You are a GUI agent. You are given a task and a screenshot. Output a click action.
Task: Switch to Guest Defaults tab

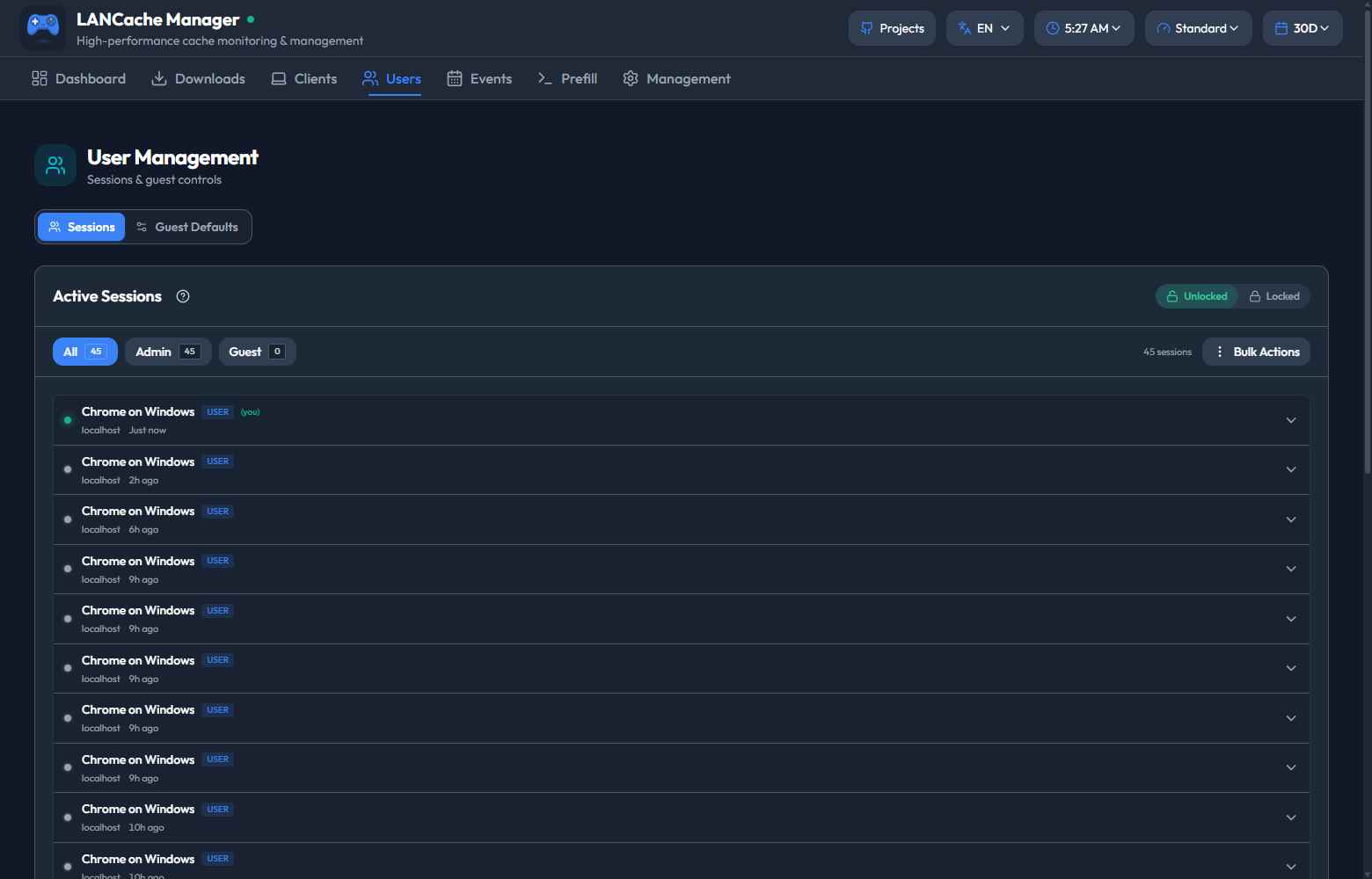[x=187, y=227]
